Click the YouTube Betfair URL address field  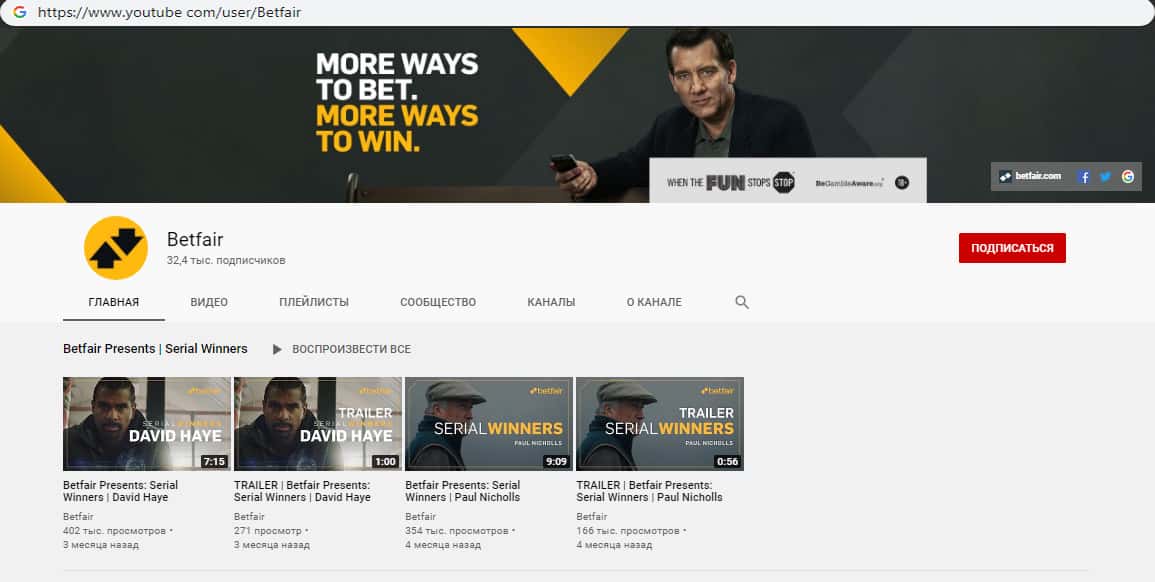coord(578,13)
